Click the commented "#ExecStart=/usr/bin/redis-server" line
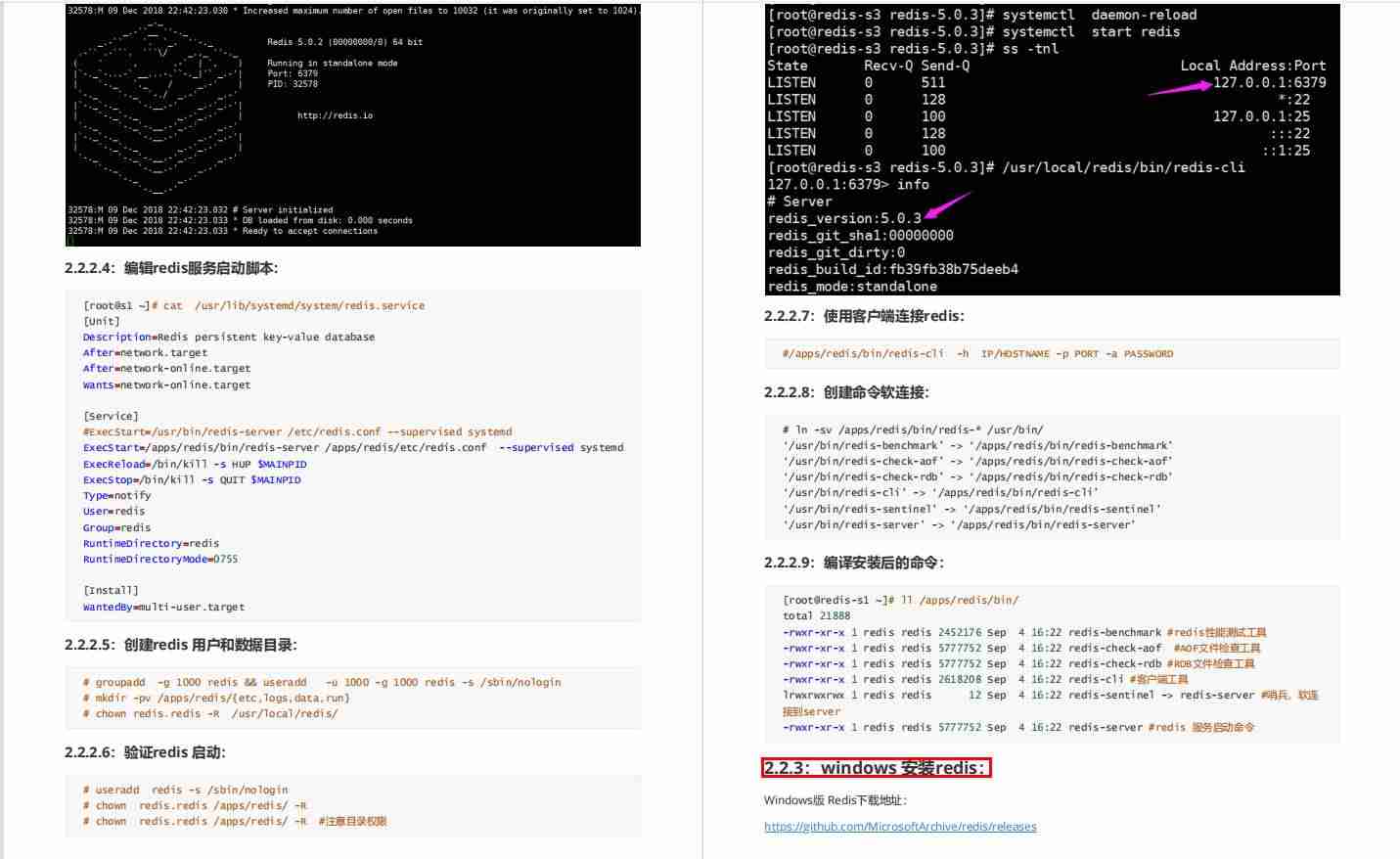This screenshot has height=859, width=1400. pos(297,431)
